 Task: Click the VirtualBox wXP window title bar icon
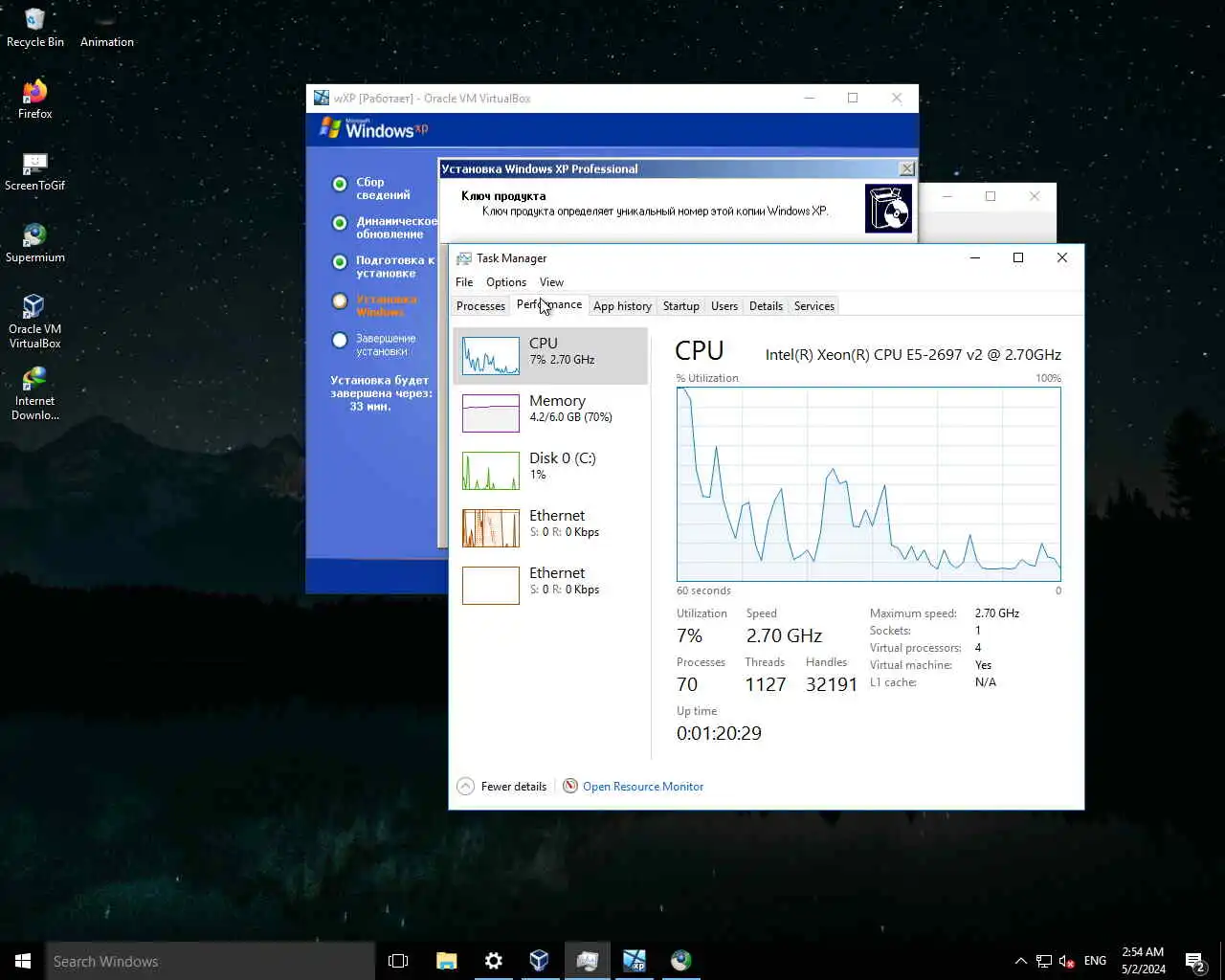coord(322,98)
